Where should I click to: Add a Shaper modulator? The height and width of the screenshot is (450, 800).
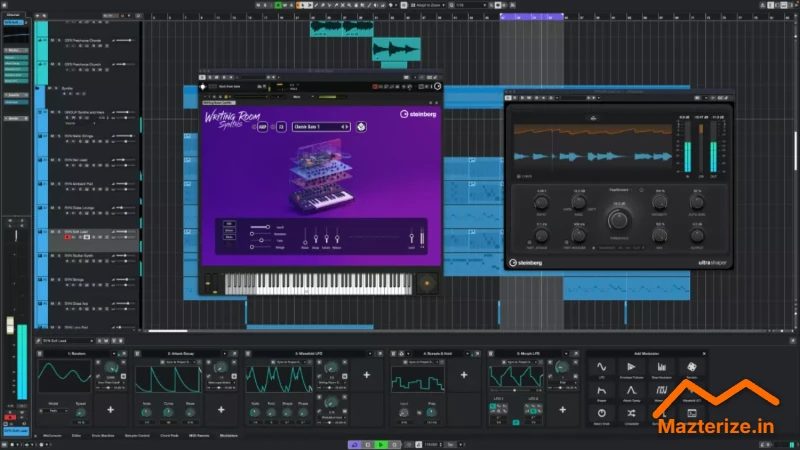(x=602, y=391)
